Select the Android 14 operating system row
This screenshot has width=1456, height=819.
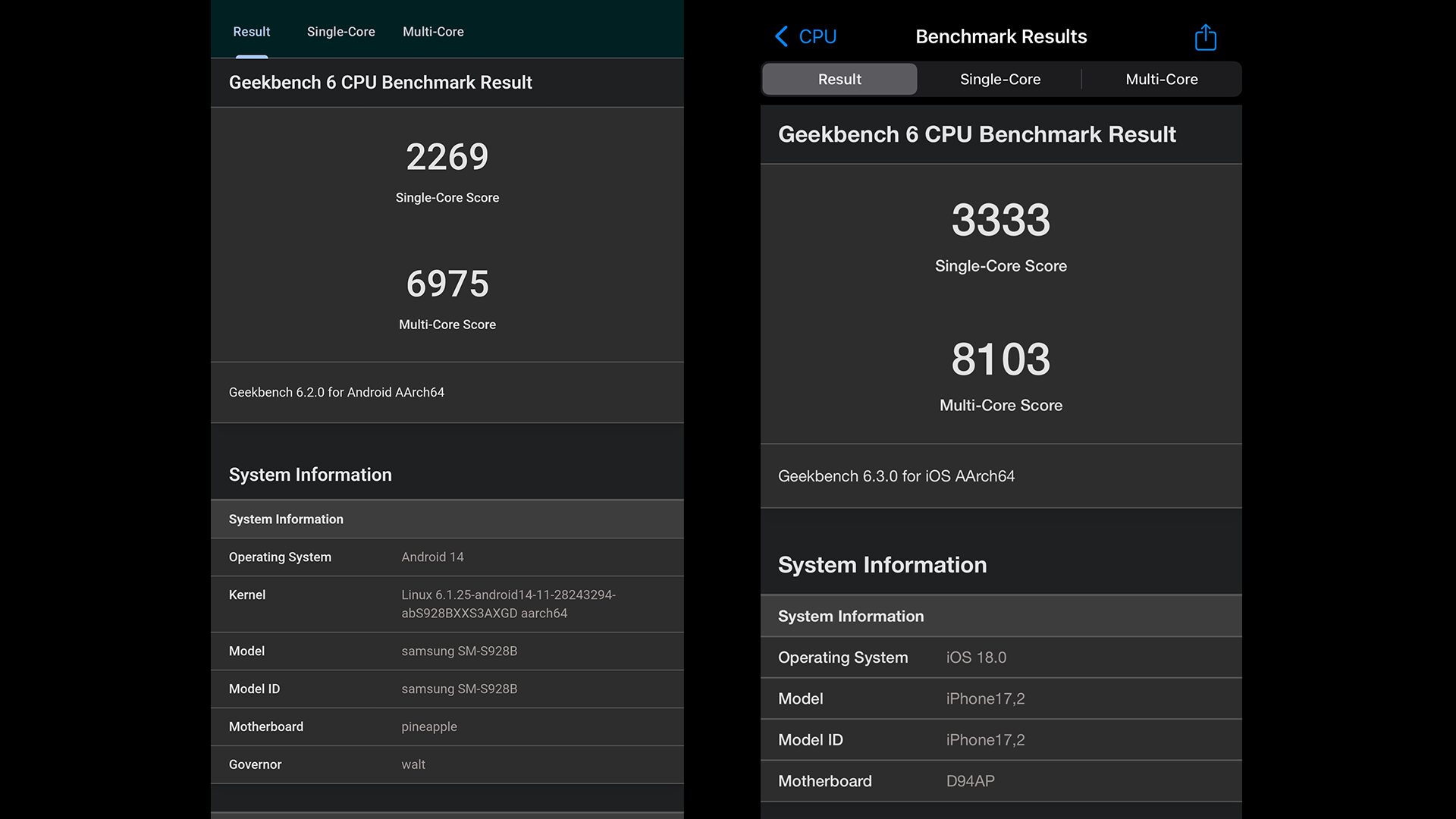(x=447, y=557)
